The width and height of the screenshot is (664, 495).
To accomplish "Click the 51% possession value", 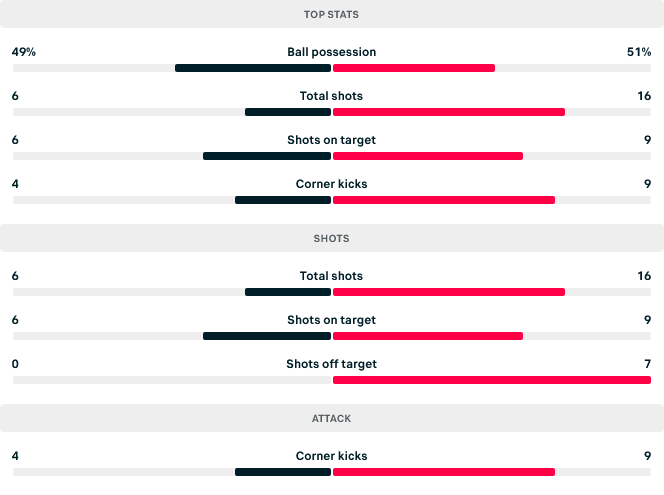I will tap(639, 52).
